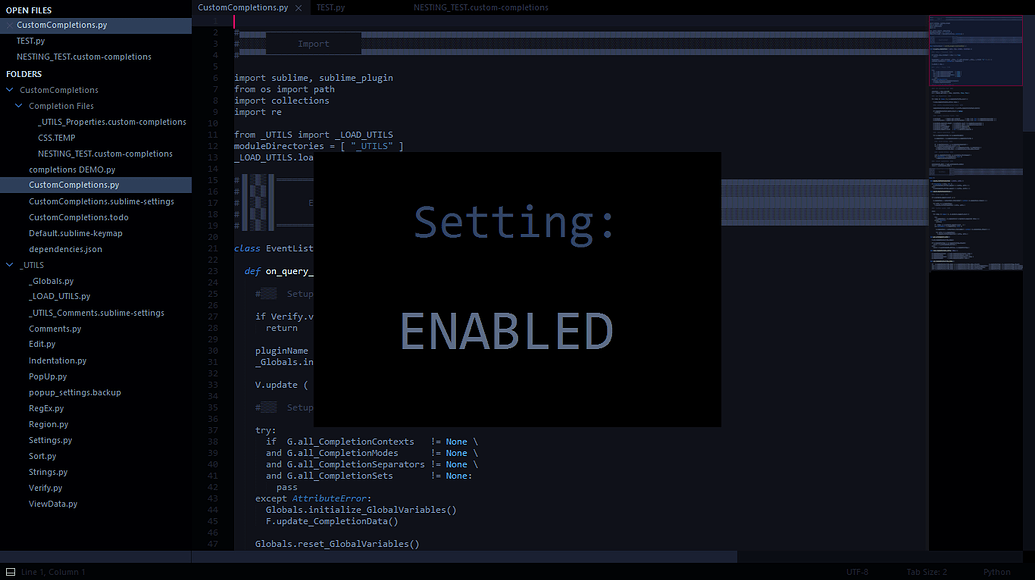Collapse the CustomCompletions folder
Image resolution: width=1035 pixels, height=580 pixels.
[x=9, y=89]
